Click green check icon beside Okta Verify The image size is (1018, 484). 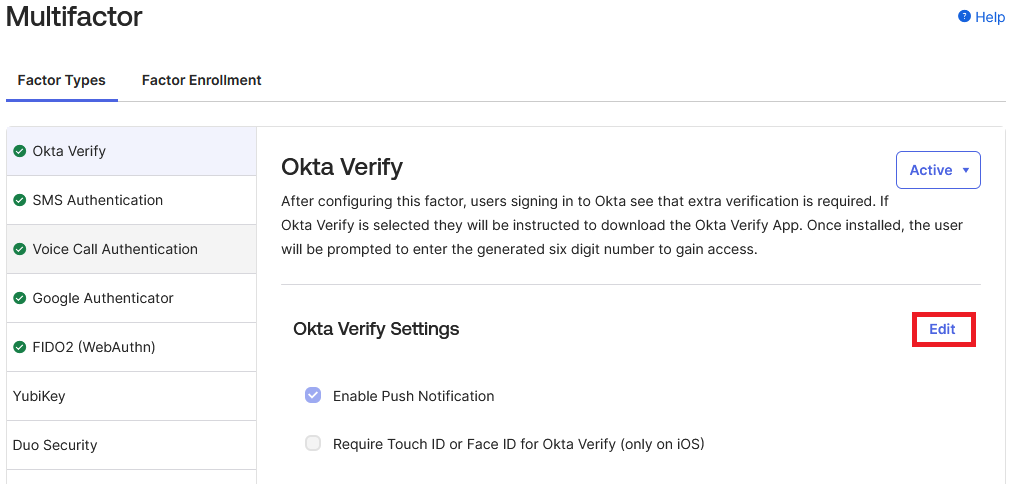click(19, 151)
